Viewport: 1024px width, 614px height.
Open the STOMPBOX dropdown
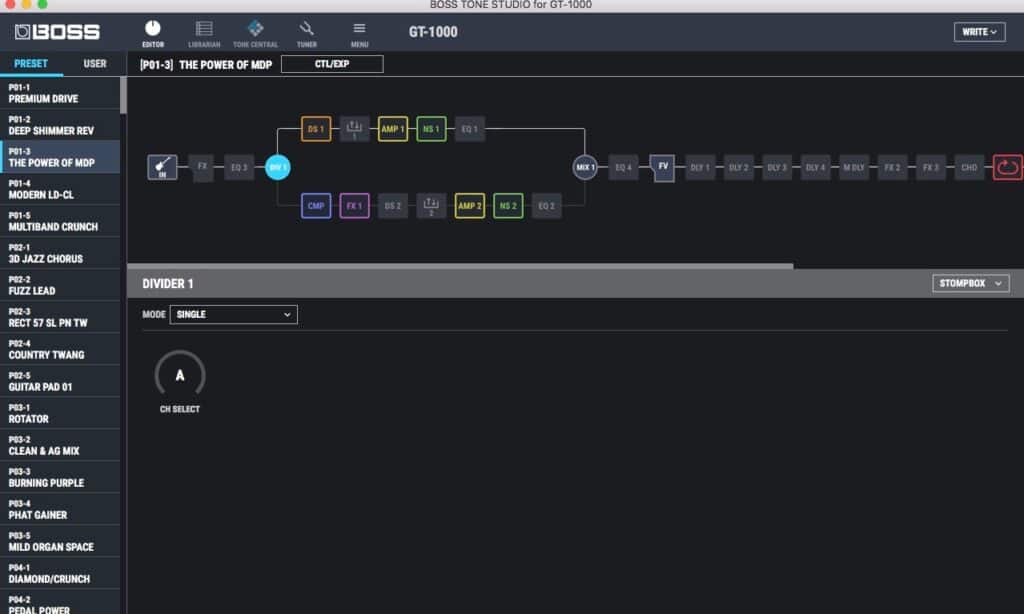970,283
